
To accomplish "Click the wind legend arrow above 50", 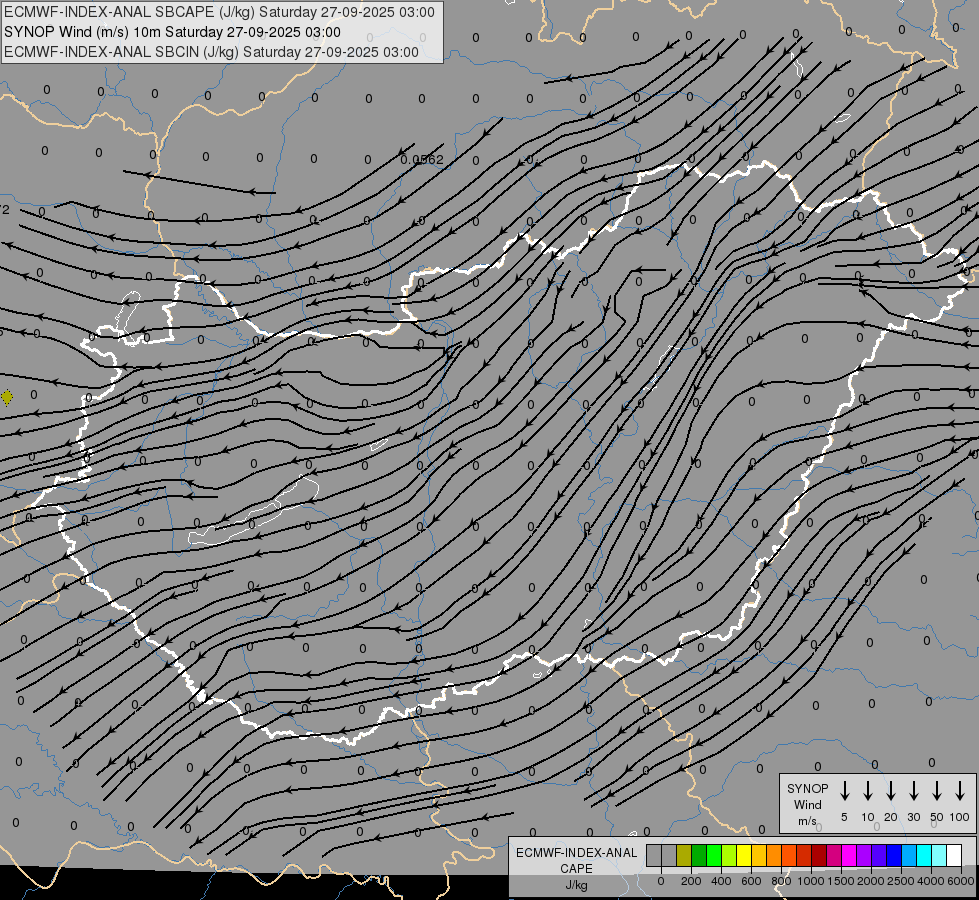I will coord(937,791).
